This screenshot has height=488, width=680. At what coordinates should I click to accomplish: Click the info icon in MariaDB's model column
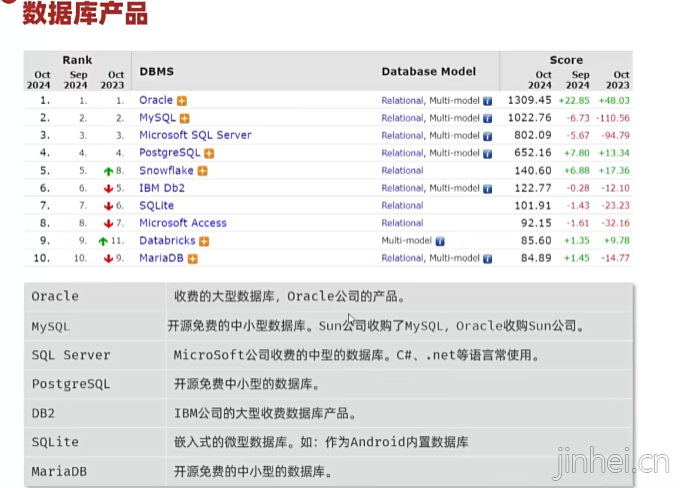(487, 259)
